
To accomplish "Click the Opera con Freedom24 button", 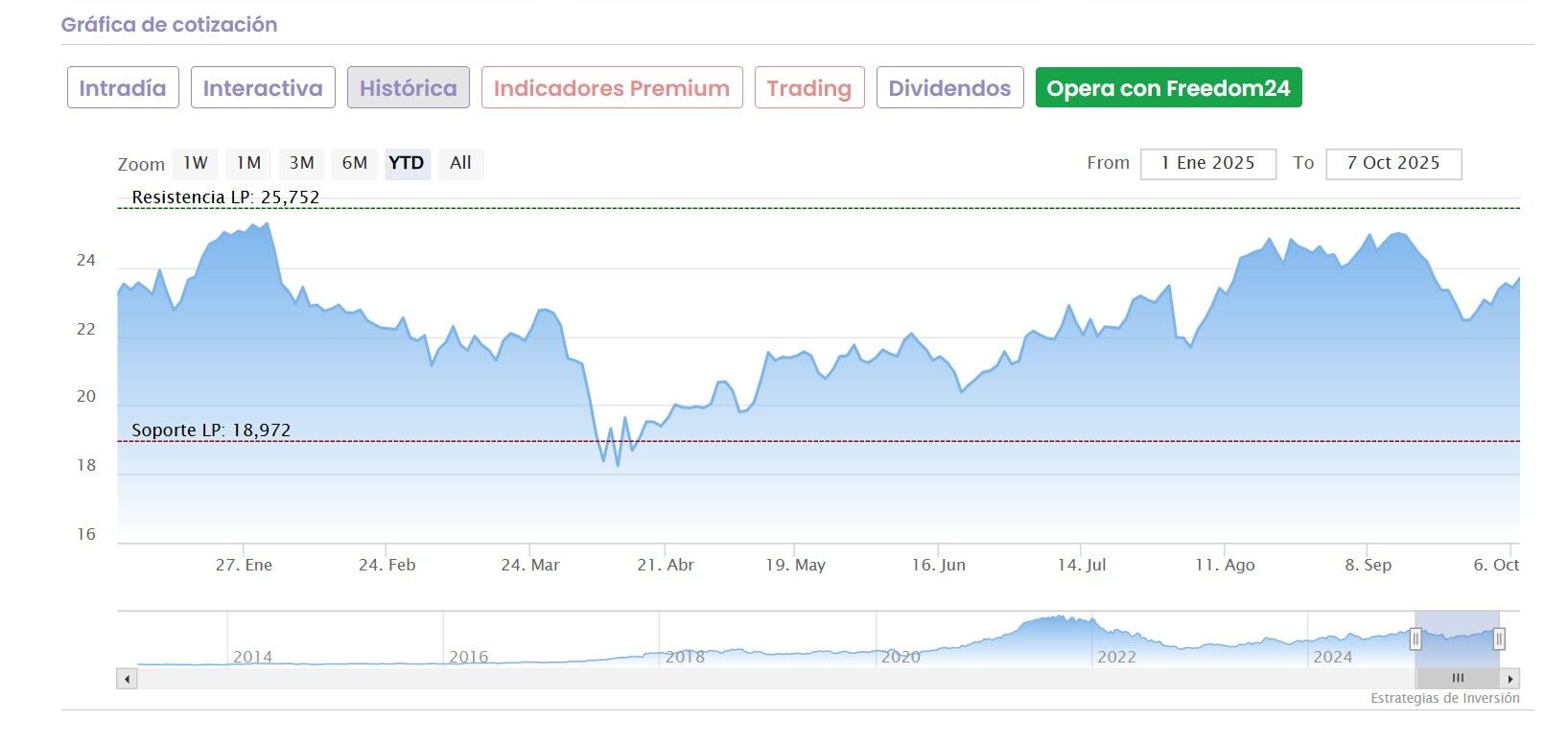I will pos(1168,88).
